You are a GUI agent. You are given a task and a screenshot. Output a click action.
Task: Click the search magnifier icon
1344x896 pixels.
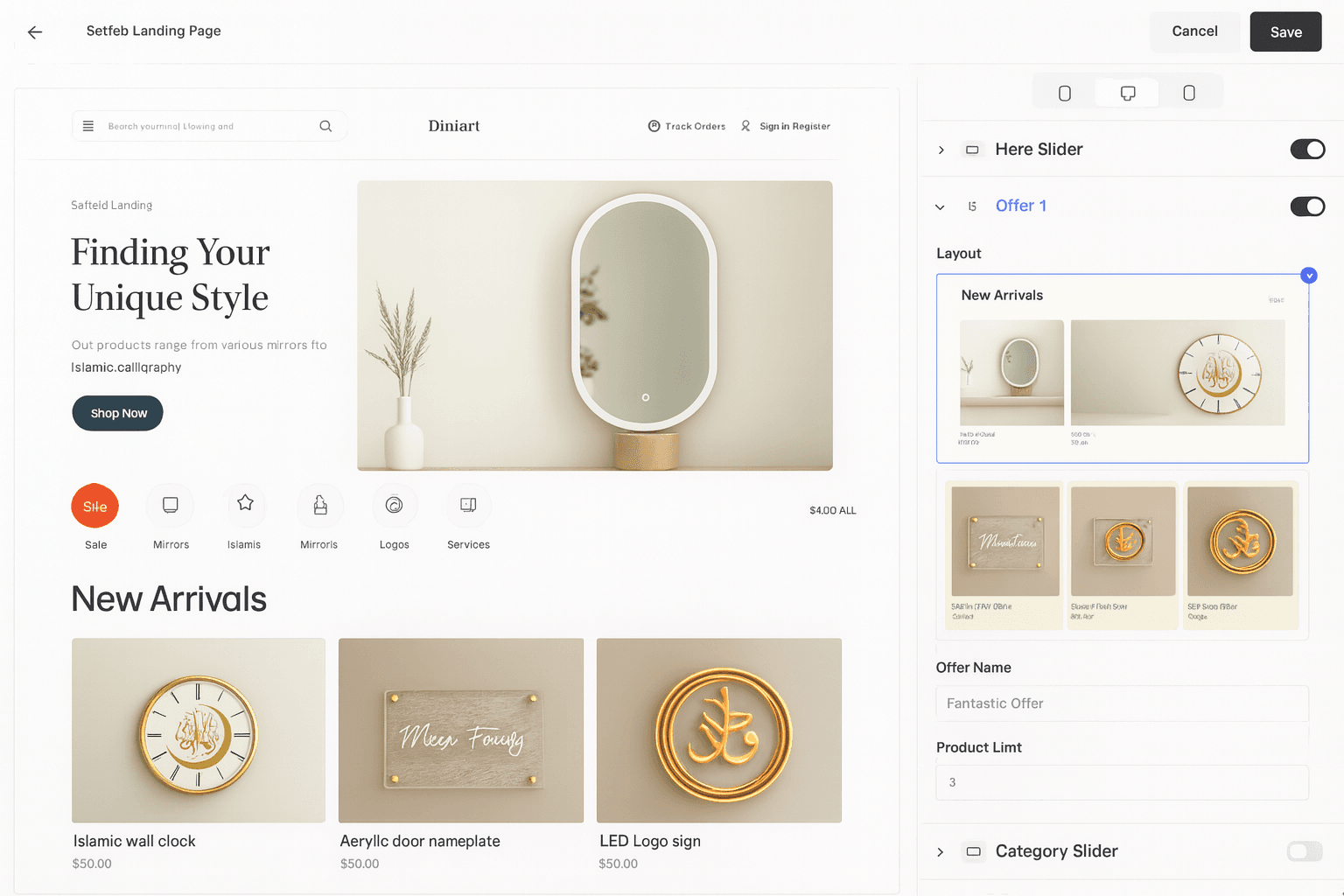(325, 126)
